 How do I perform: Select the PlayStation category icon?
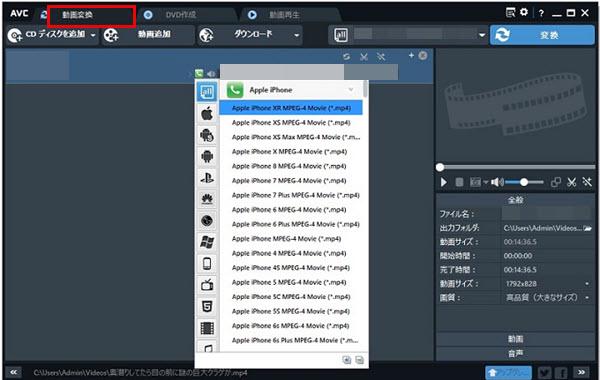[x=207, y=178]
